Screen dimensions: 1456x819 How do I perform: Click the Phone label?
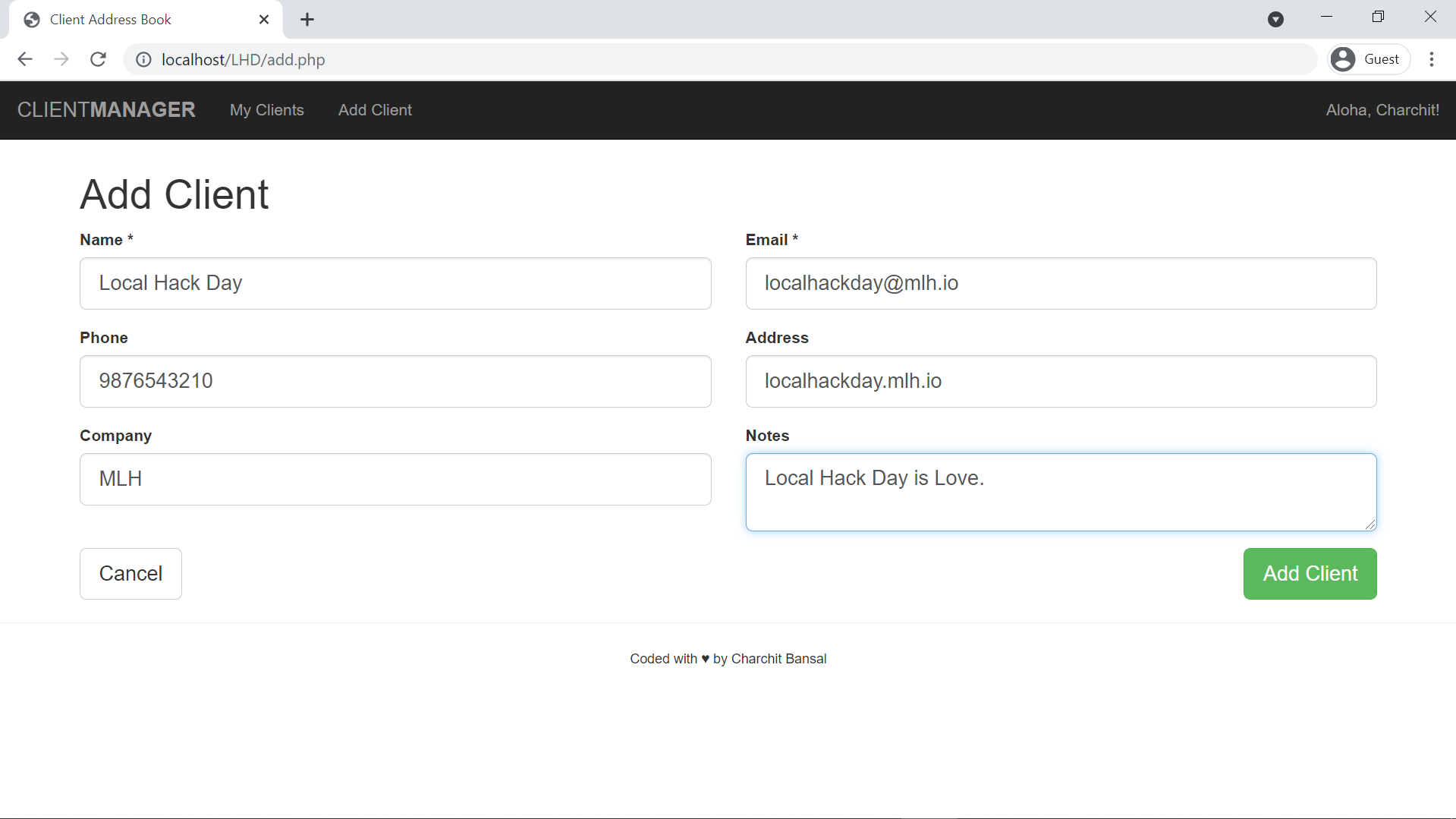(104, 338)
